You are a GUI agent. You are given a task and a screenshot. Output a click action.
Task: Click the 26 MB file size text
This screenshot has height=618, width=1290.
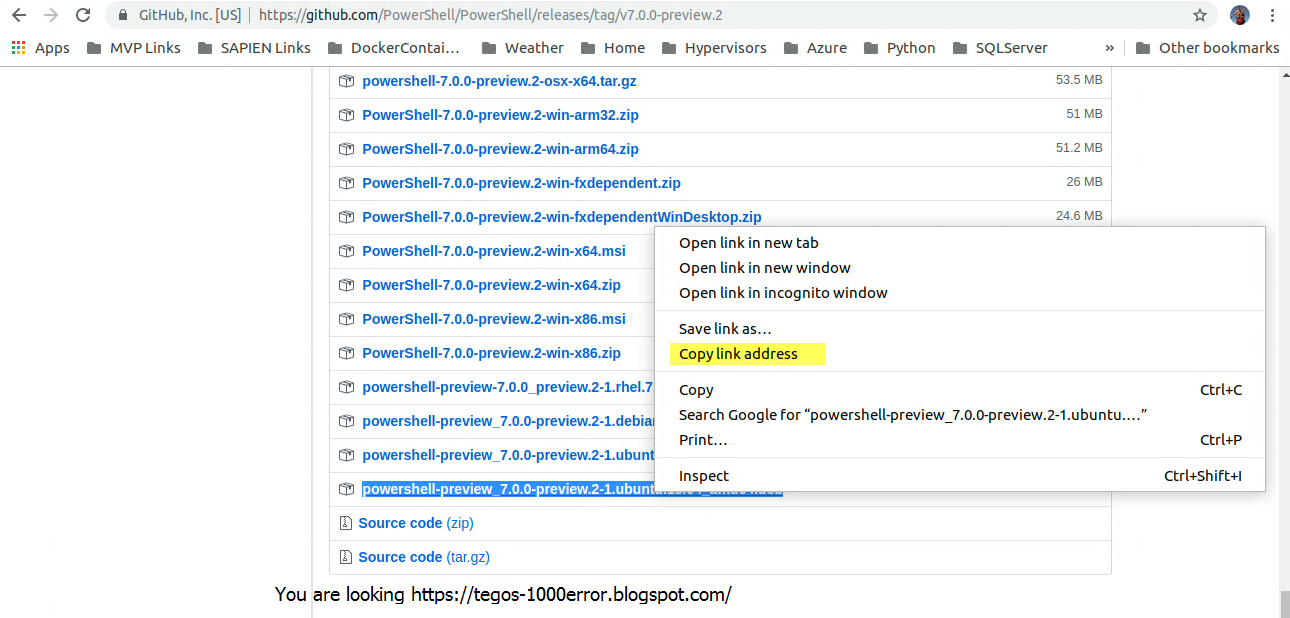(x=1084, y=182)
